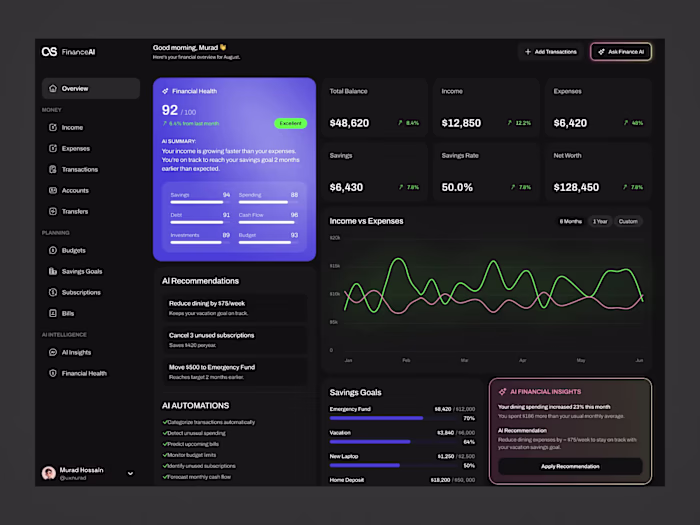This screenshot has height=525, width=700.
Task: Click the sparkle icon on Ask Finance AI
Action: point(601,52)
